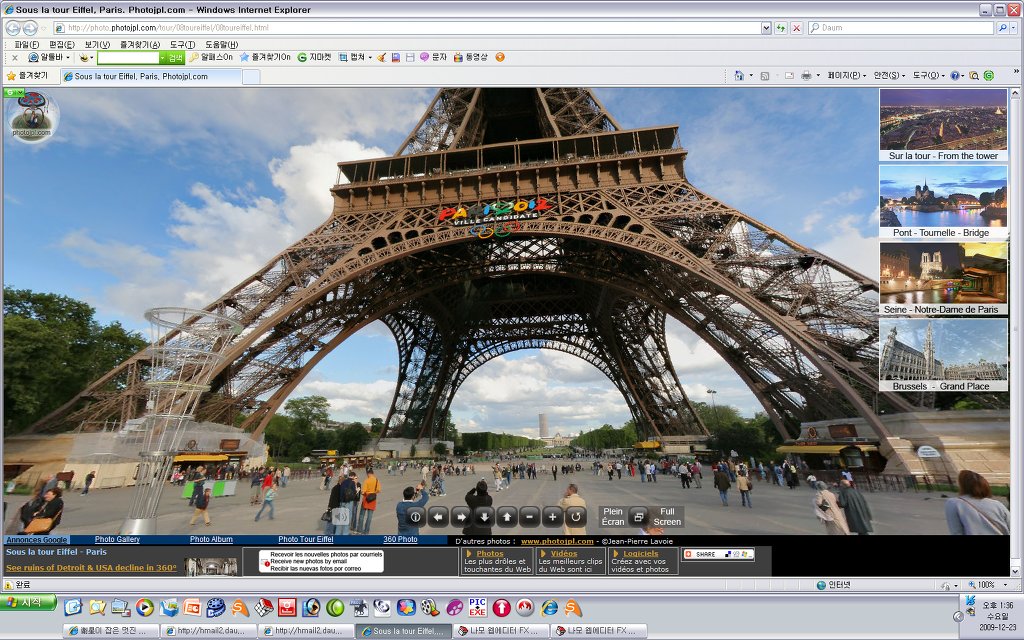Toggle the panorama sound speaker icon
The height and width of the screenshot is (640, 1024).
tap(340, 517)
